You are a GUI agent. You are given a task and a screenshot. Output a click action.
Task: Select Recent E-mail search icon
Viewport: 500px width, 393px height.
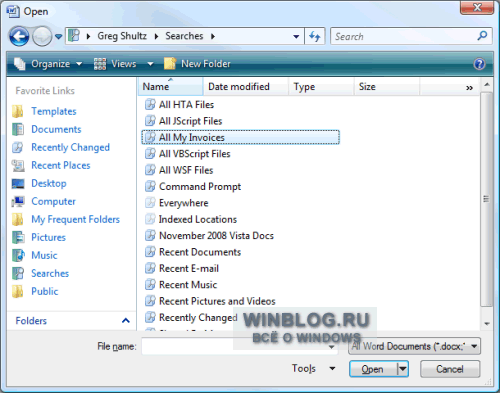pos(150,268)
